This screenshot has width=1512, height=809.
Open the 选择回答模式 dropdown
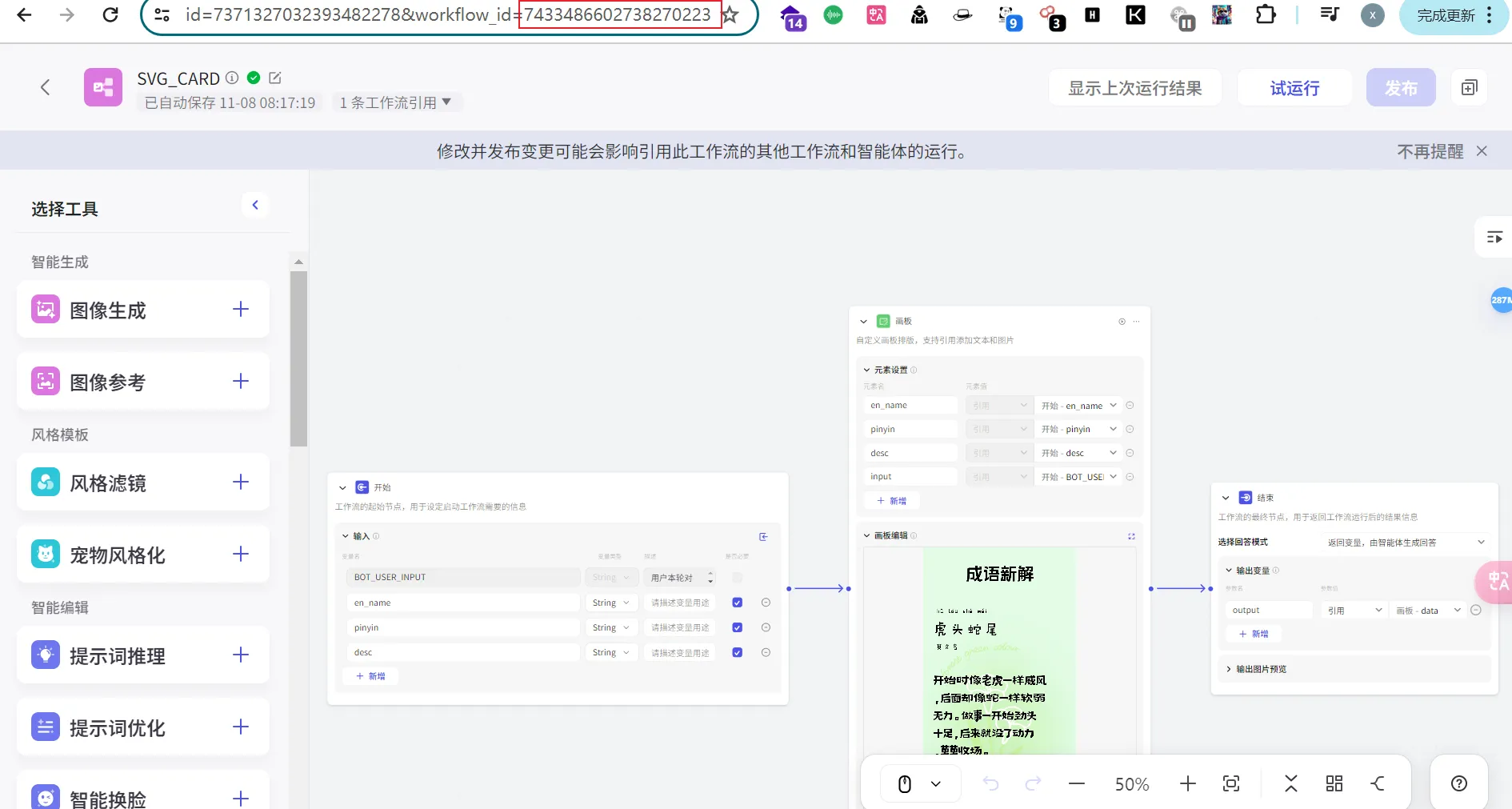pyautogui.click(x=1404, y=542)
